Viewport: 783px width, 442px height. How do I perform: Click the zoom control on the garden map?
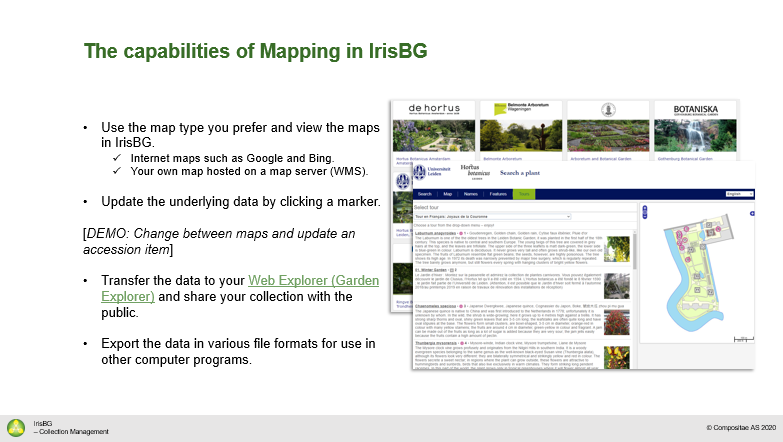(645, 212)
